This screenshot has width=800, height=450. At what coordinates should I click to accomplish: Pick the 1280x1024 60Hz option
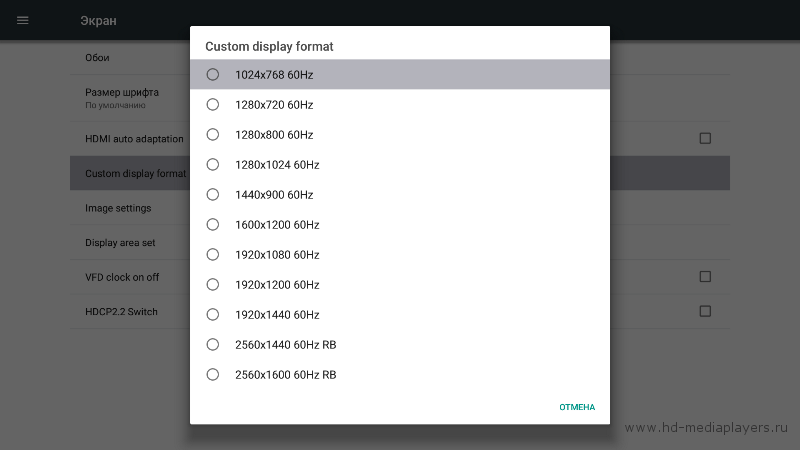click(x=399, y=165)
